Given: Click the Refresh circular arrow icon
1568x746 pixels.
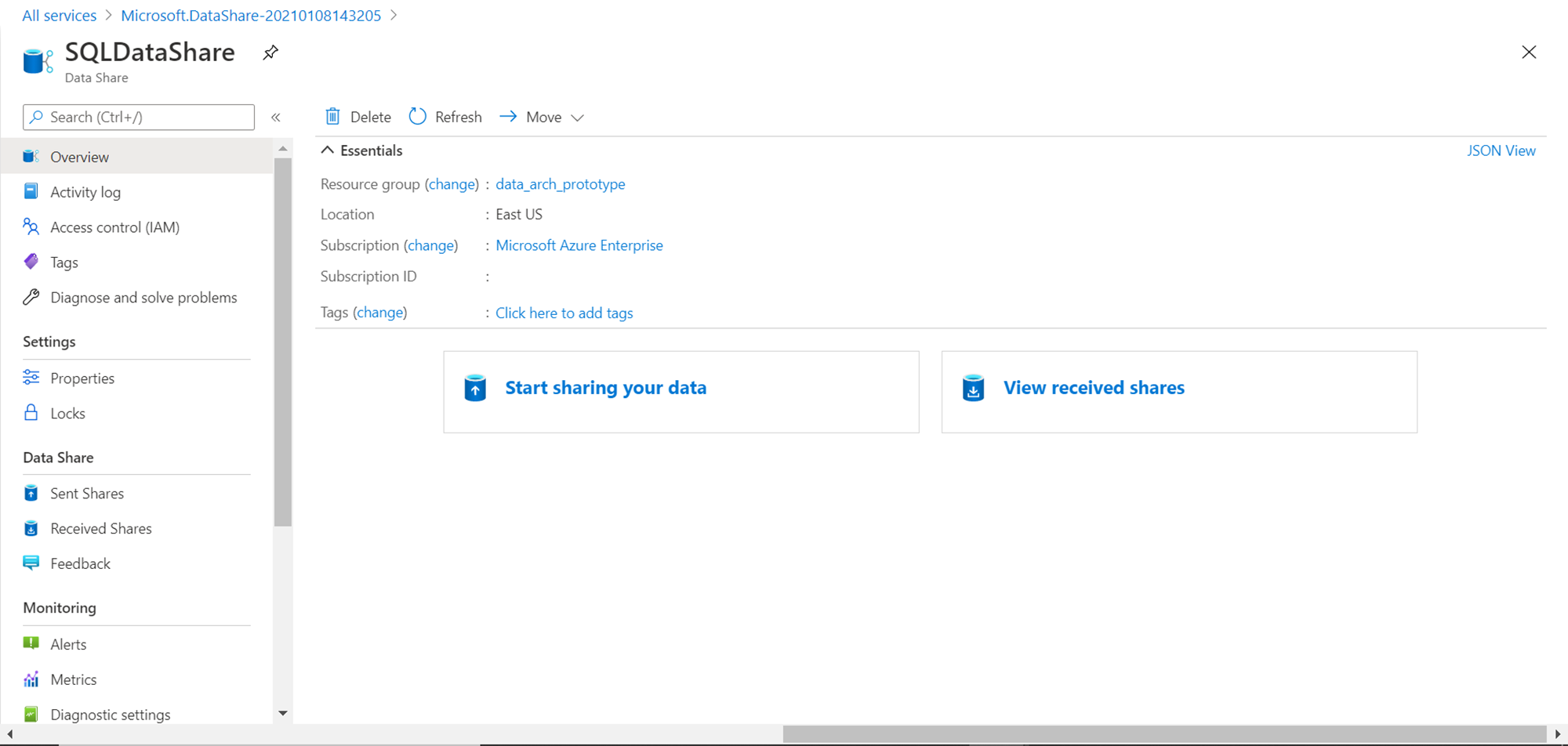Looking at the screenshot, I should tap(418, 117).
